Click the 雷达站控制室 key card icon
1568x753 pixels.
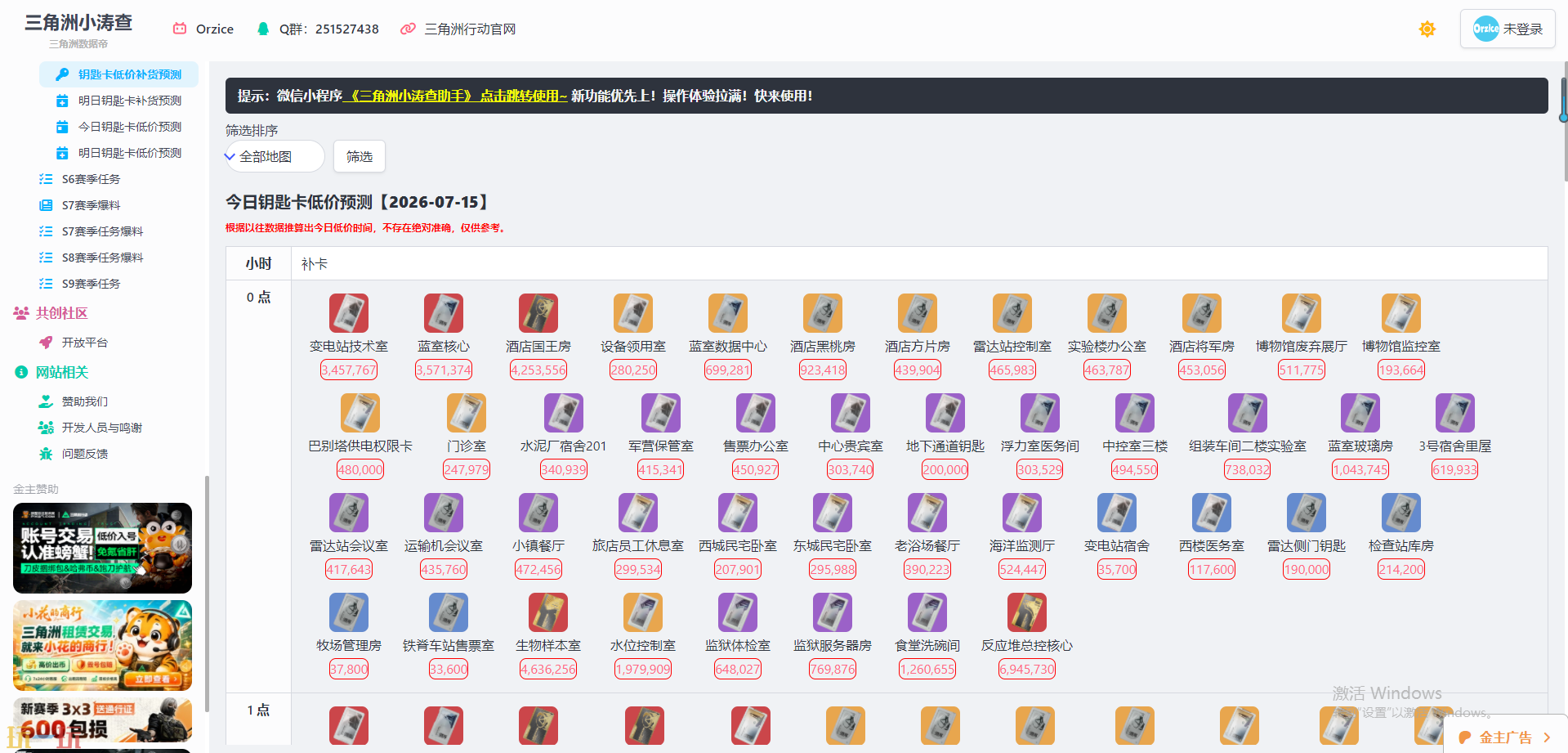[x=1012, y=313]
